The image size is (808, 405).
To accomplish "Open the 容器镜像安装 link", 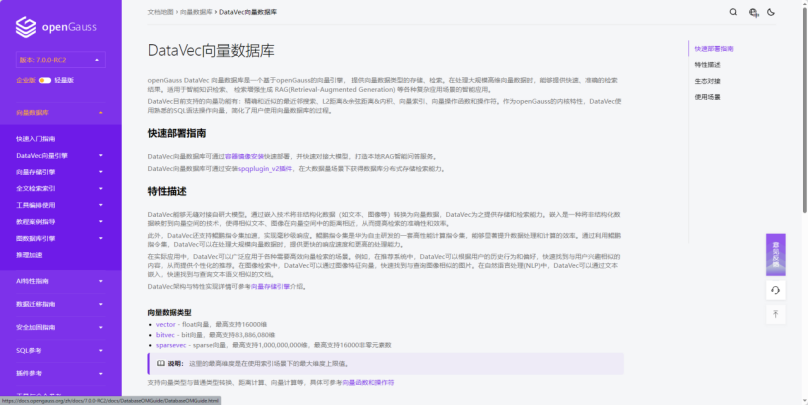I will click(x=244, y=157).
